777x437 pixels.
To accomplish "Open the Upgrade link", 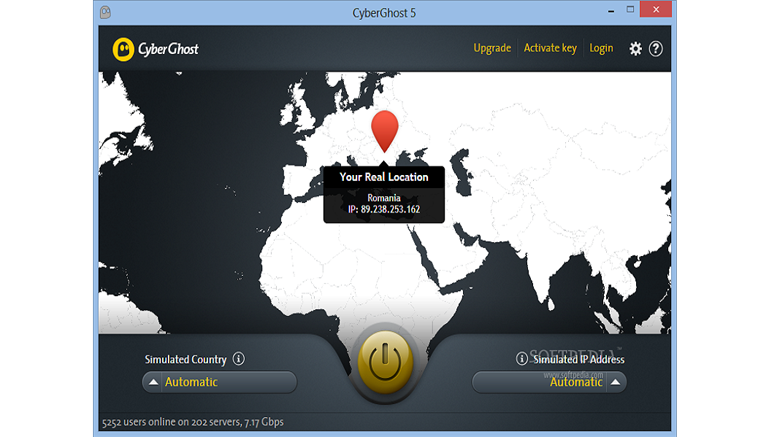I will click(x=492, y=48).
